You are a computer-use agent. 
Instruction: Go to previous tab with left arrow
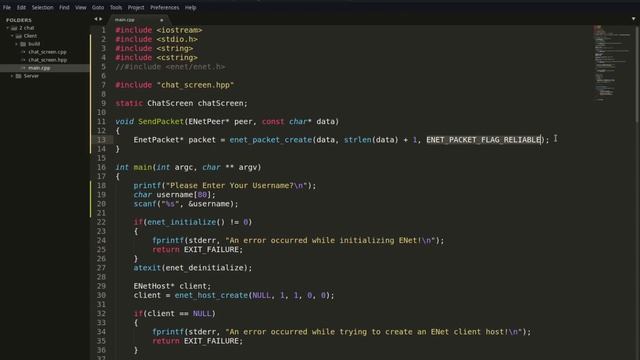click(x=96, y=19)
